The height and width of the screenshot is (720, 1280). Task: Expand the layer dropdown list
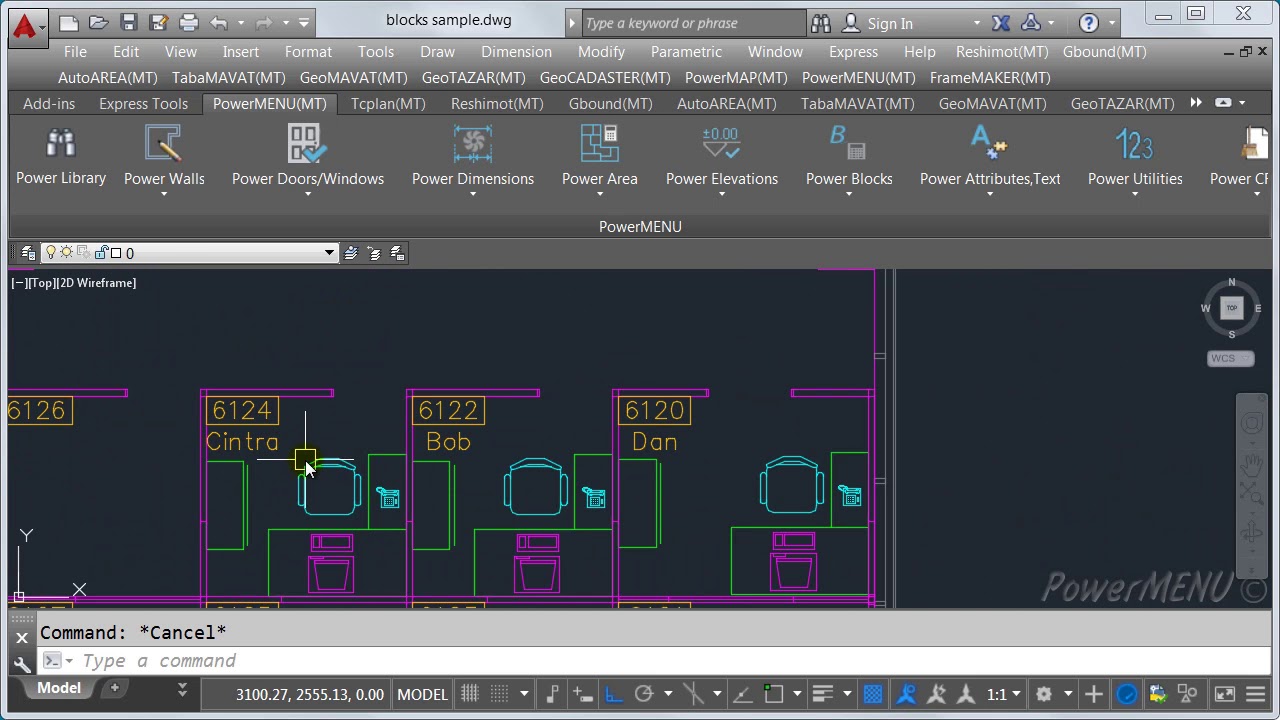tap(329, 253)
